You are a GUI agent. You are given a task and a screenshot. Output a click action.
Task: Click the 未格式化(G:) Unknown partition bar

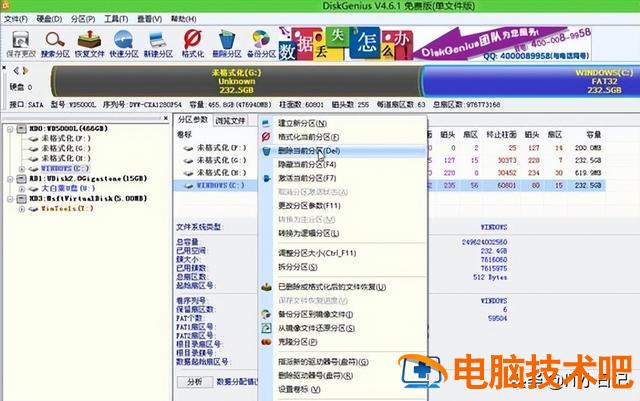point(236,81)
